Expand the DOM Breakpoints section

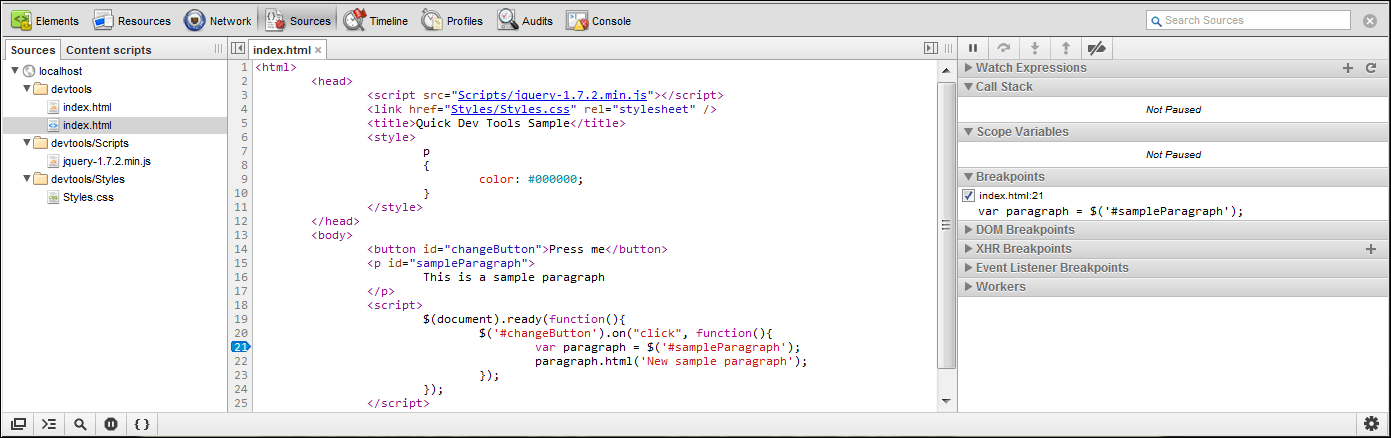968,230
